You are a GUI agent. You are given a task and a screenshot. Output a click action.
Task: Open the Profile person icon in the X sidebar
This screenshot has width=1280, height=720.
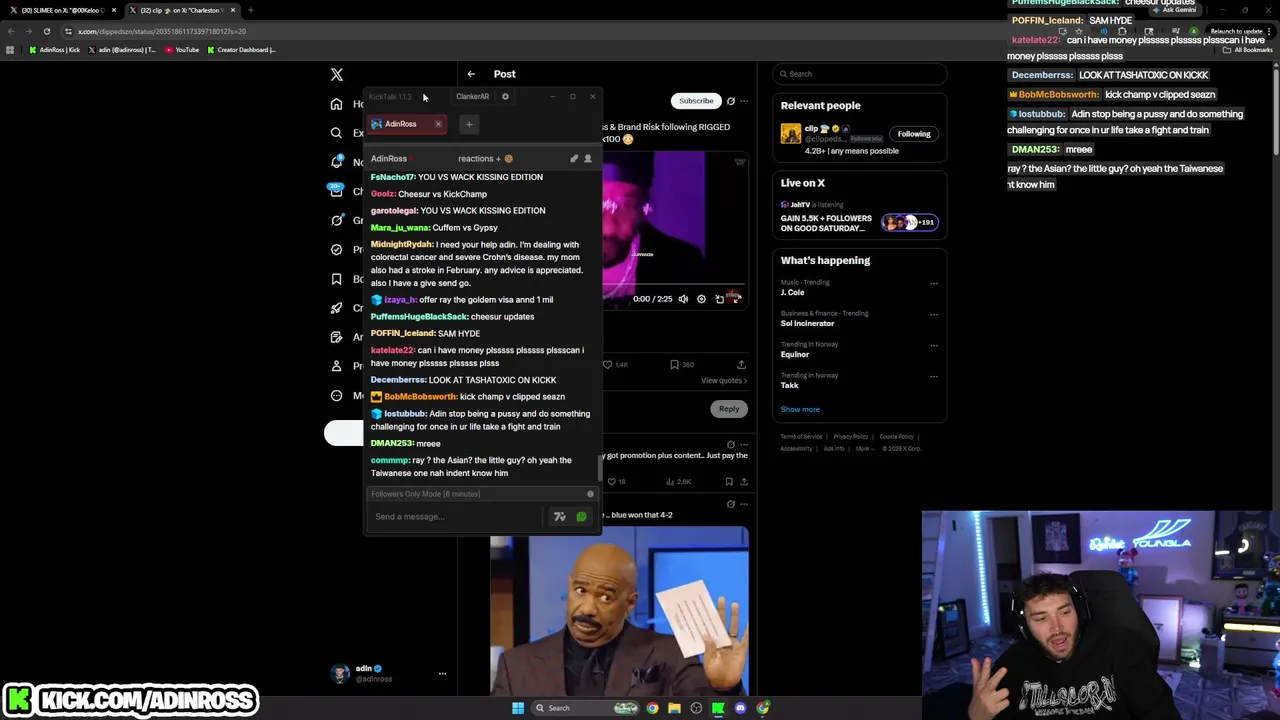337,366
